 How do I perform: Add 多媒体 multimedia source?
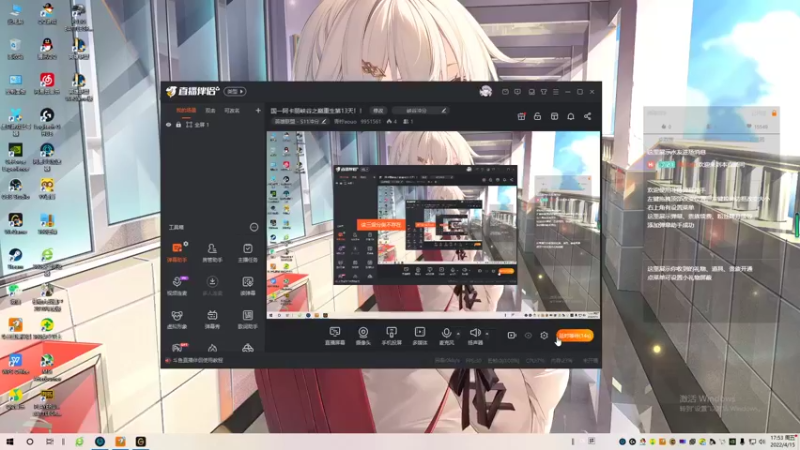click(420, 336)
